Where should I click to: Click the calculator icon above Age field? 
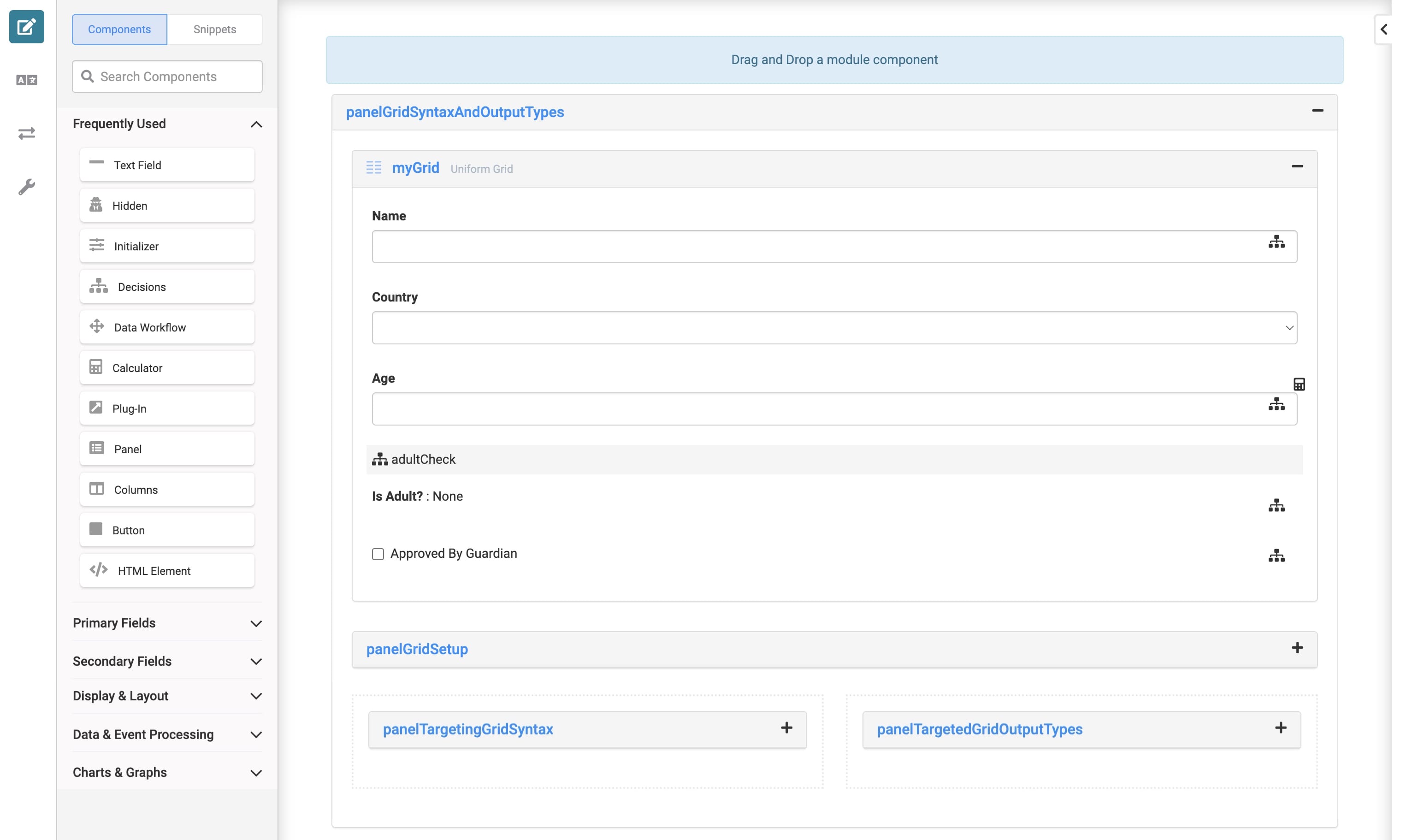point(1299,385)
